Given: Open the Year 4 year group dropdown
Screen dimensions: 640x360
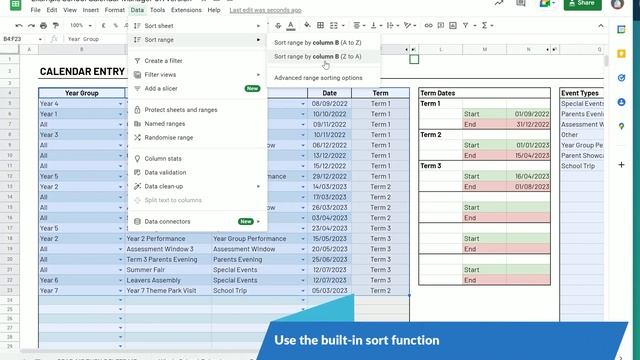Looking at the screenshot, I should (120, 104).
